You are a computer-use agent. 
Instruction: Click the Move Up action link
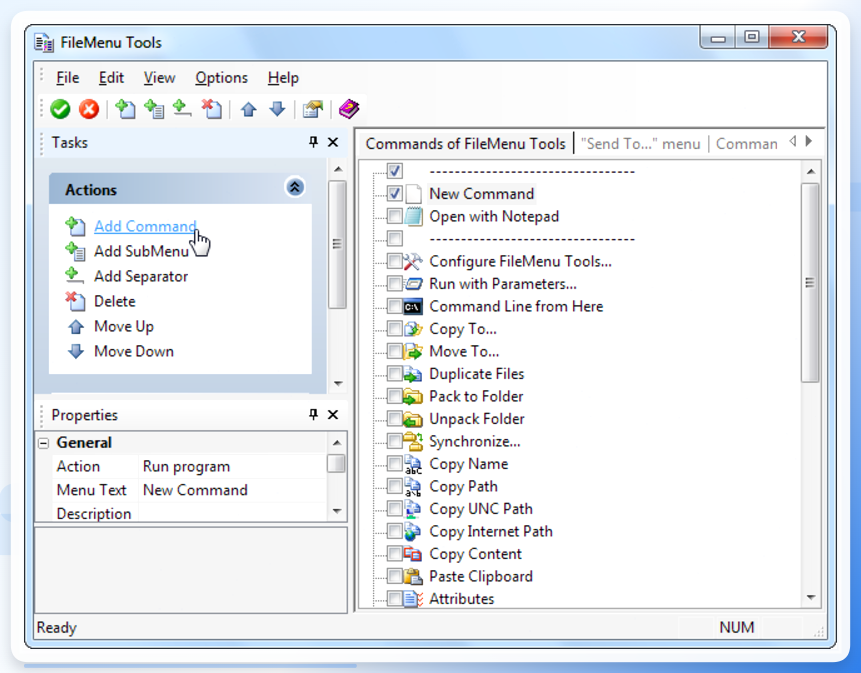click(x=124, y=326)
